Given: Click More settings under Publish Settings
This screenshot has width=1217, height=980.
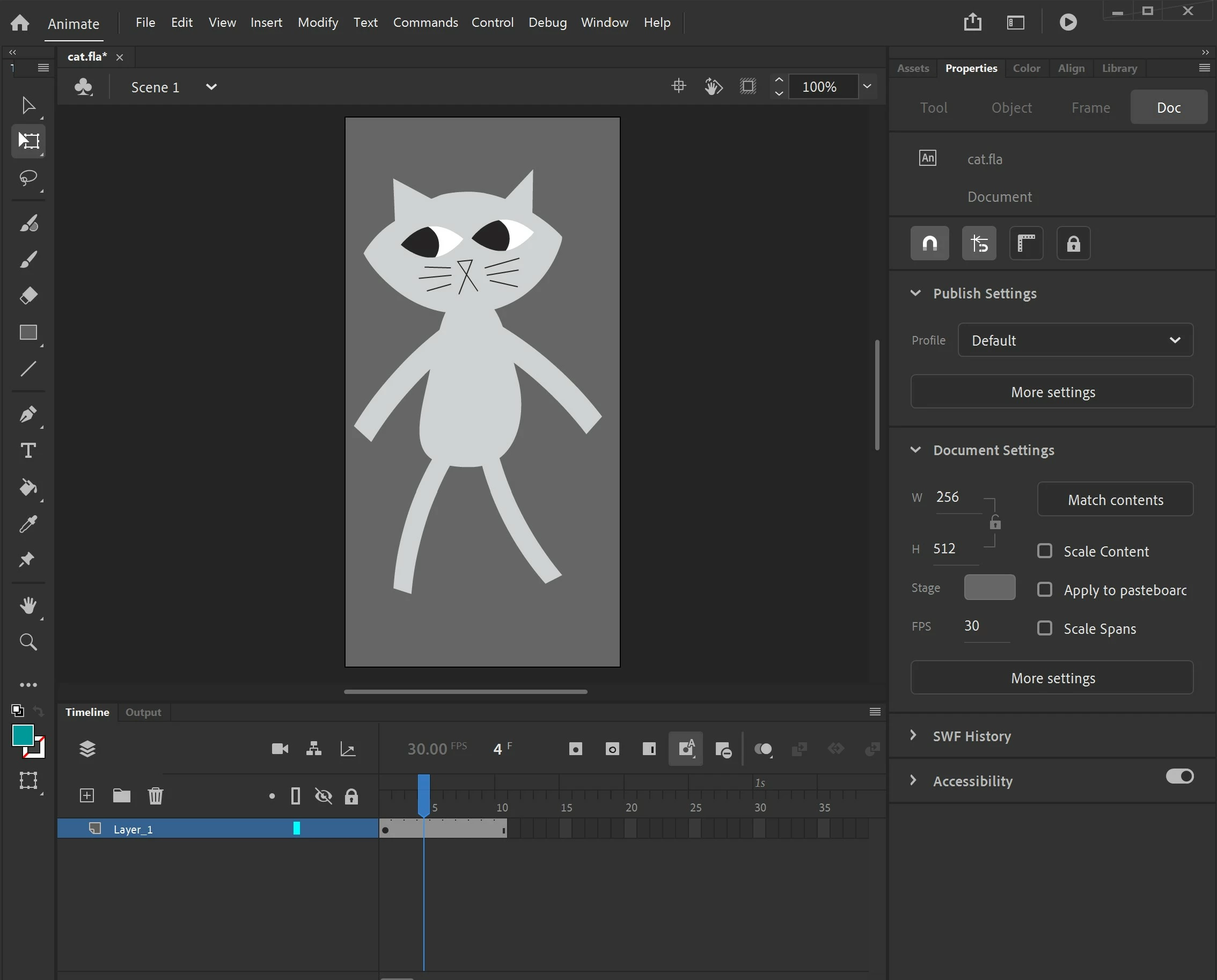Looking at the screenshot, I should [x=1052, y=392].
